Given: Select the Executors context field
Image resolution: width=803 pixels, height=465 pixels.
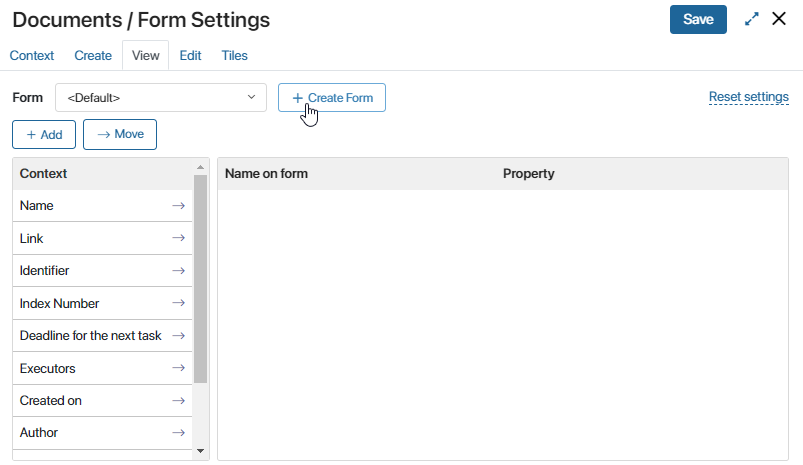Looking at the screenshot, I should click(x=102, y=368).
